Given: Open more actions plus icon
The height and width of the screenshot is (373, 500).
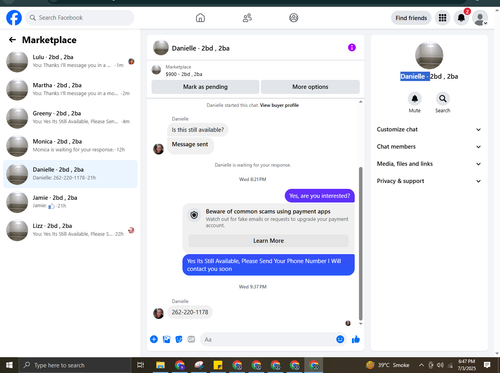Looking at the screenshot, I should [154, 339].
